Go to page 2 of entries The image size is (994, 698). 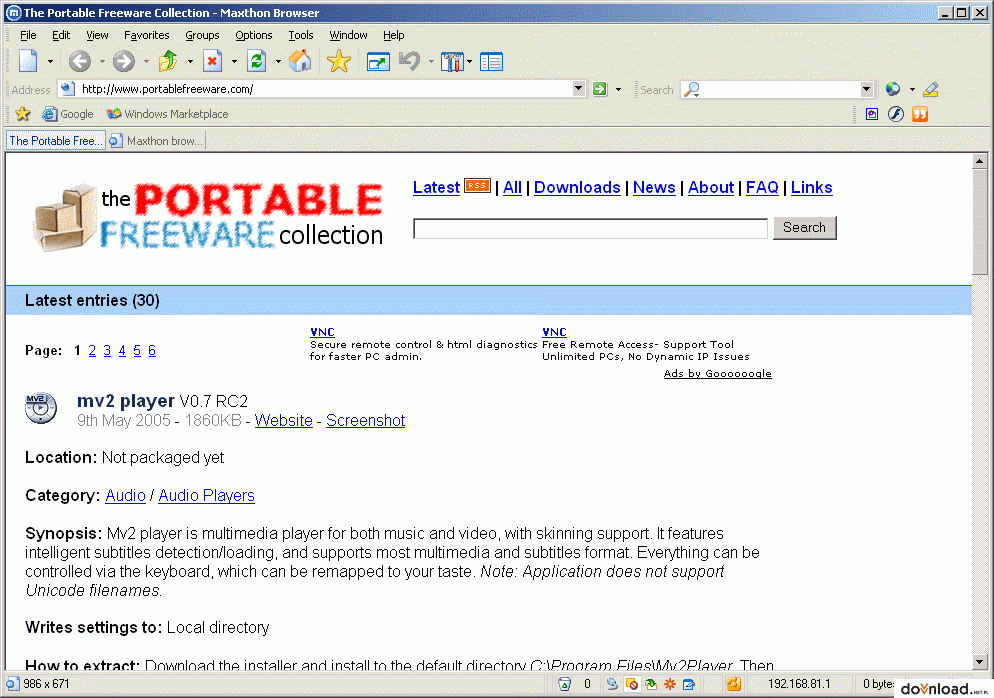pos(92,351)
